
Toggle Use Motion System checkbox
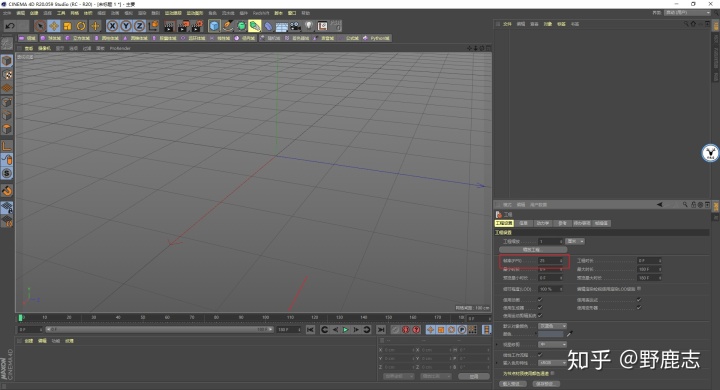coord(540,316)
